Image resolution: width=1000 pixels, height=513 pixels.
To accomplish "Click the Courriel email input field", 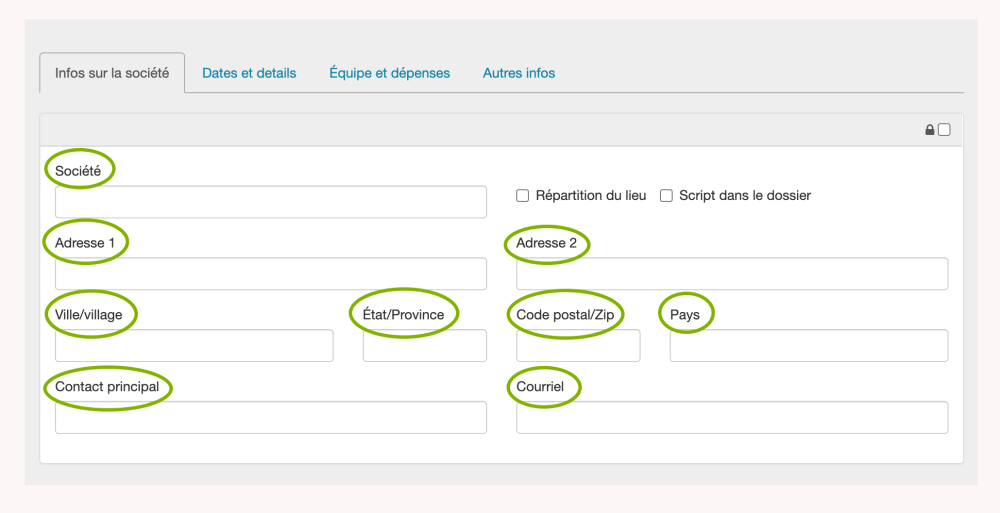I will pyautogui.click(x=731, y=418).
